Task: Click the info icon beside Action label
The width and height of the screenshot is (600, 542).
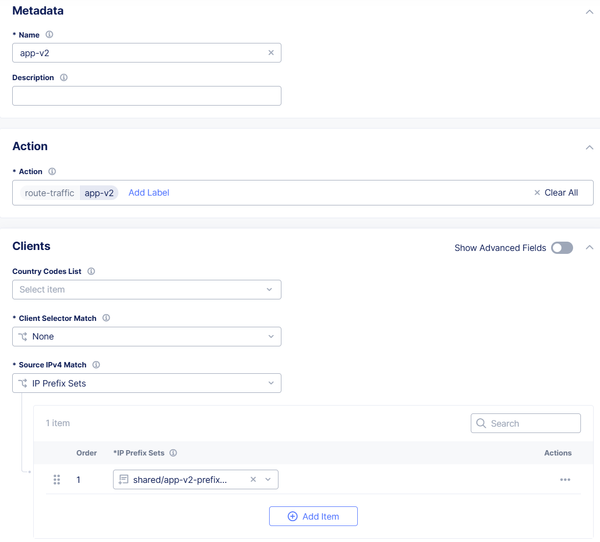Action: point(53,172)
